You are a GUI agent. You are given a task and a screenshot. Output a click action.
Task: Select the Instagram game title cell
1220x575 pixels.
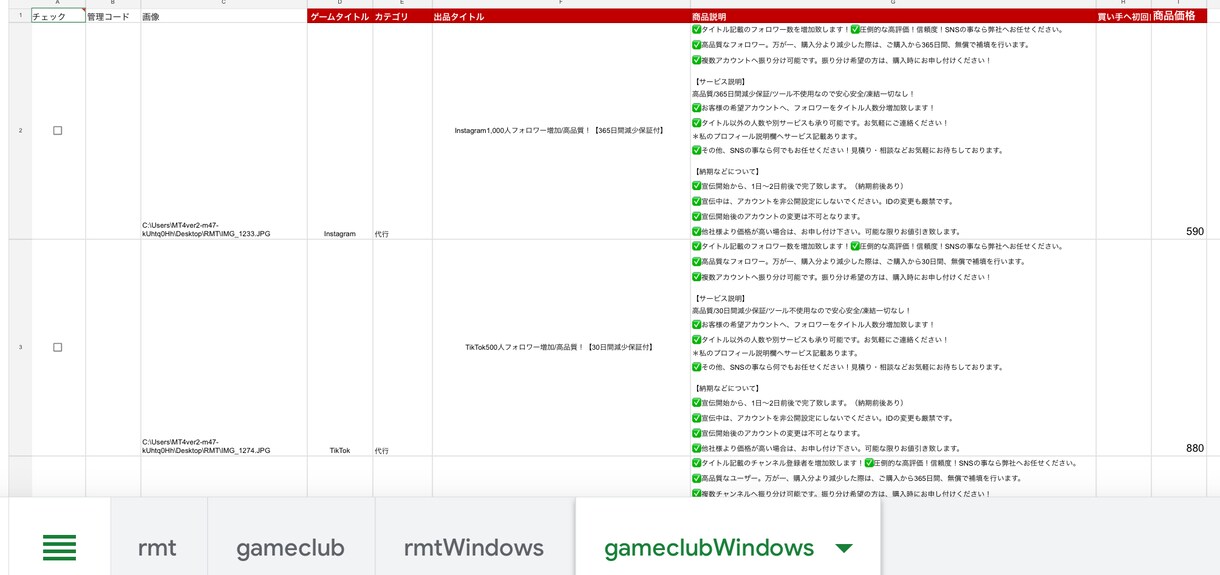tap(340, 131)
